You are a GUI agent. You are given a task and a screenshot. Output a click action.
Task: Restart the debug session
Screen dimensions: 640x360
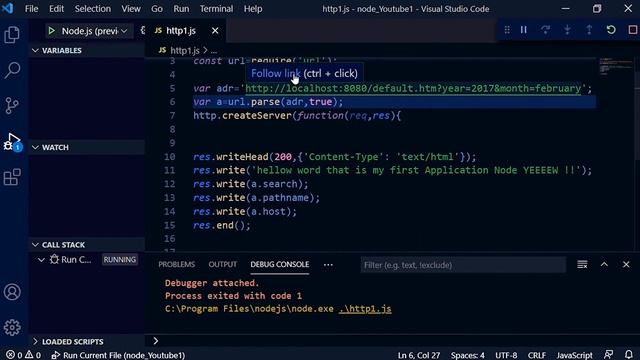pyautogui.click(x=611, y=30)
